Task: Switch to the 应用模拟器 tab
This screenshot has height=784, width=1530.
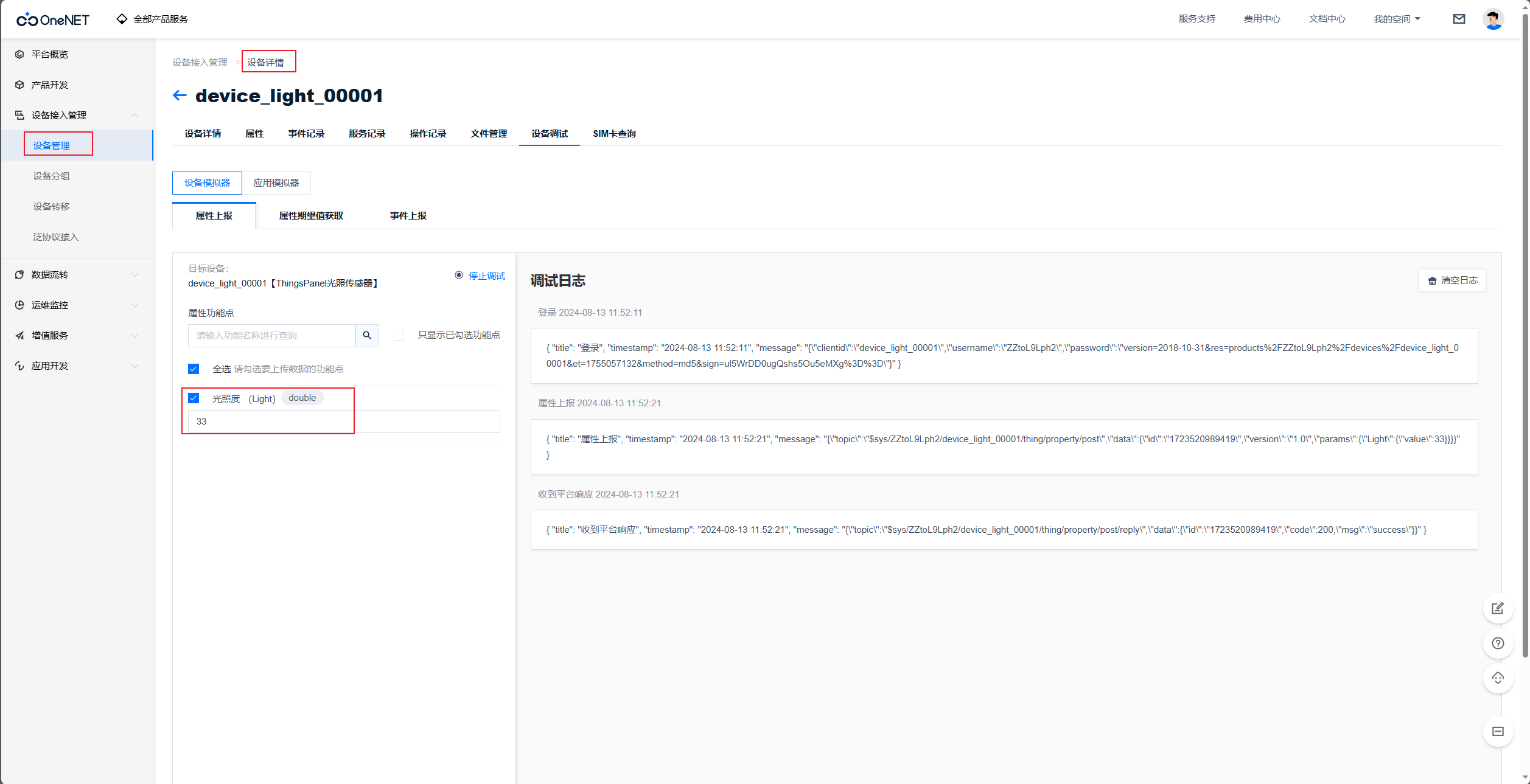Action: pyautogui.click(x=276, y=183)
